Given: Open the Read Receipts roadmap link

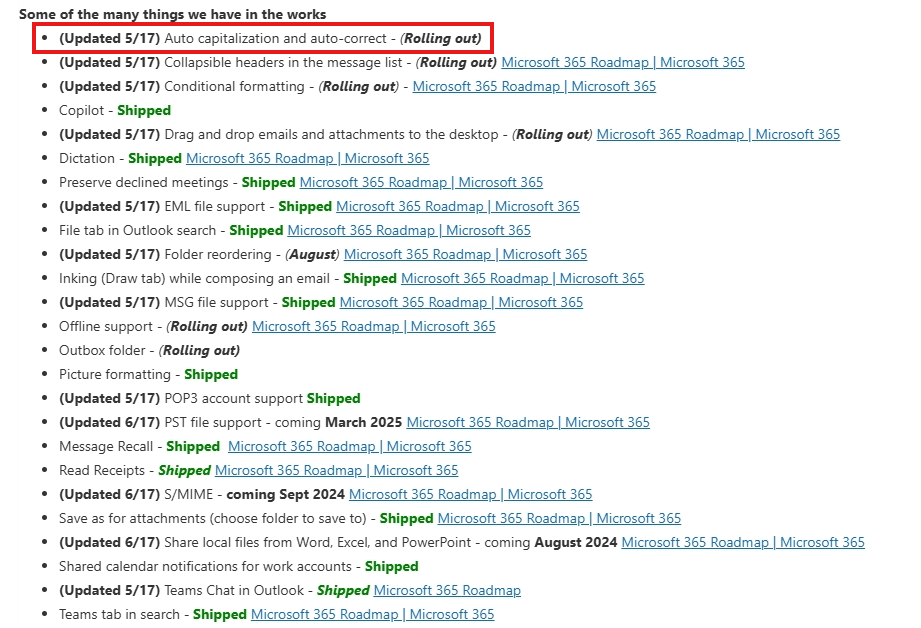Looking at the screenshot, I should click(337, 470).
